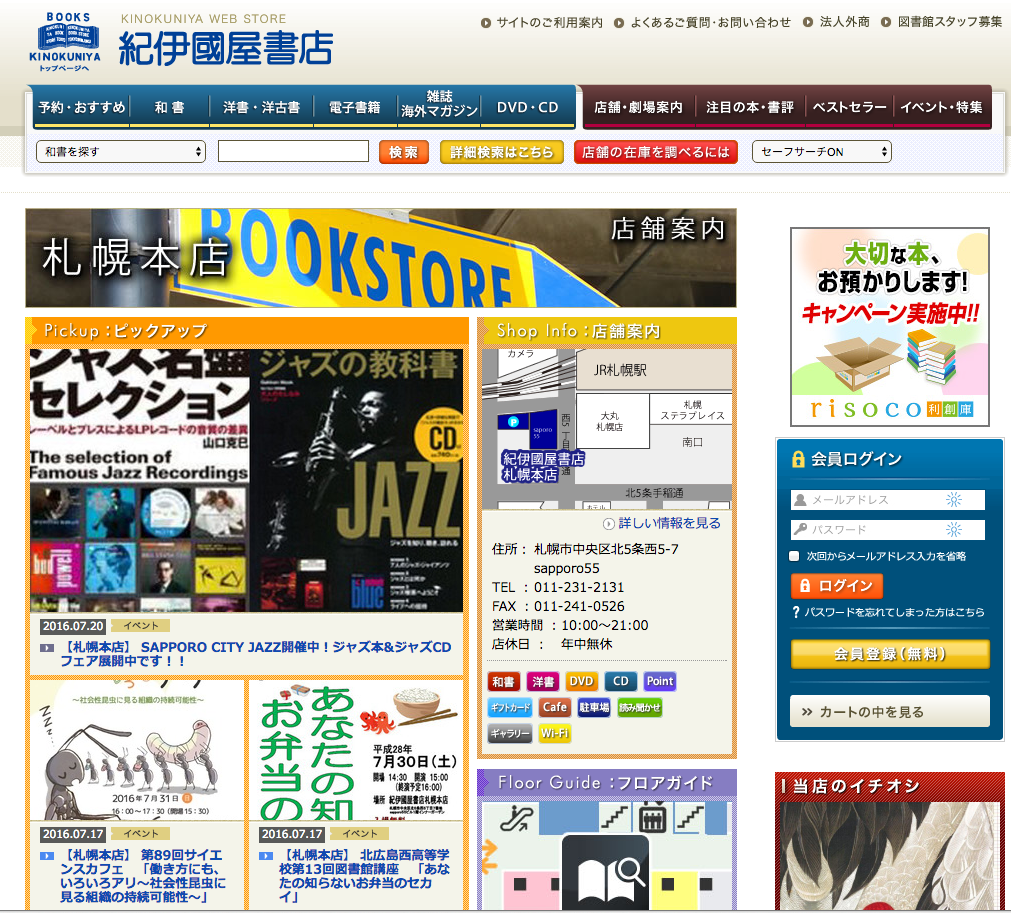The width and height of the screenshot is (1011, 913).
Task: Toggle 次回からメールアドレス入力を省略 checkbox
Action: 794,556
